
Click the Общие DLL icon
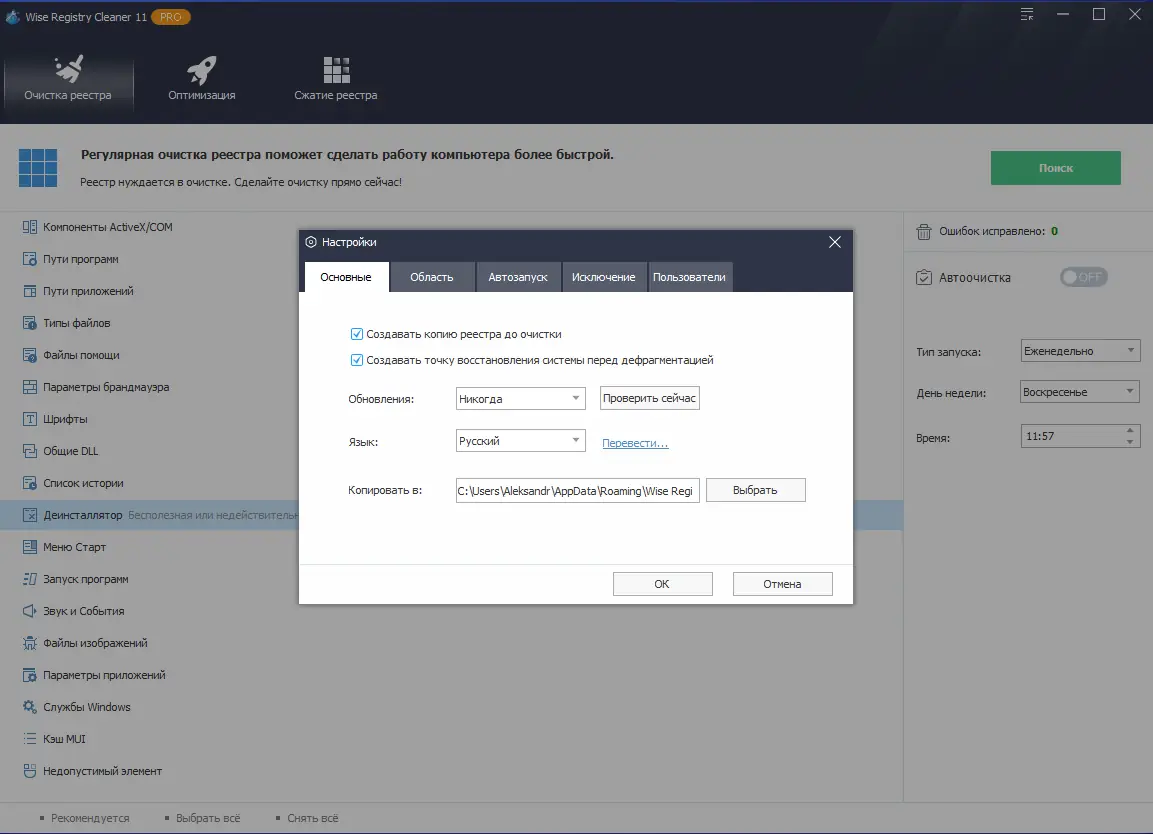coord(29,451)
